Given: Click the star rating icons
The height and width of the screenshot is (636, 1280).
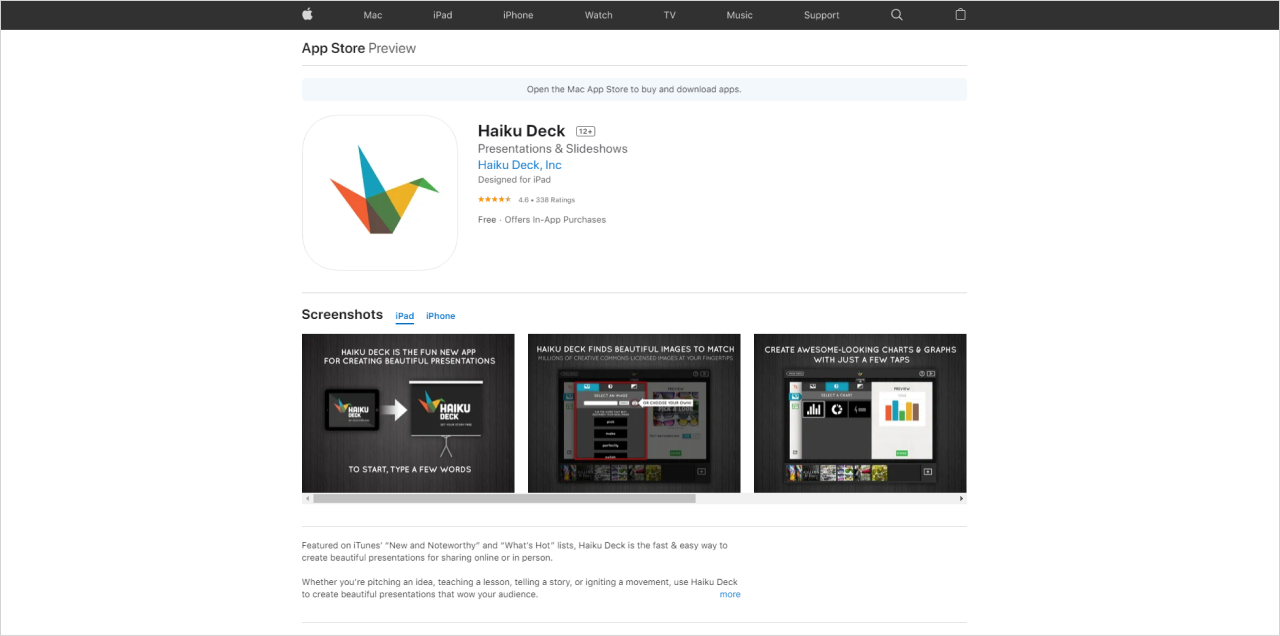Looking at the screenshot, I should click(495, 200).
